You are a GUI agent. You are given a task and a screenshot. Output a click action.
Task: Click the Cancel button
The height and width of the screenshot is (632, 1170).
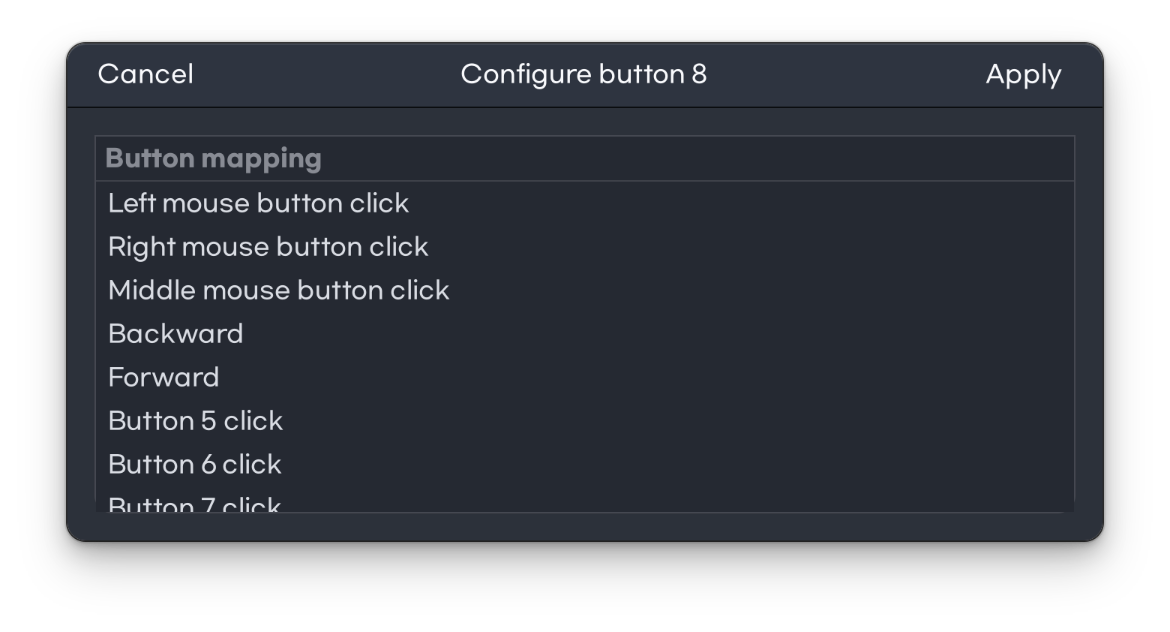coord(146,75)
